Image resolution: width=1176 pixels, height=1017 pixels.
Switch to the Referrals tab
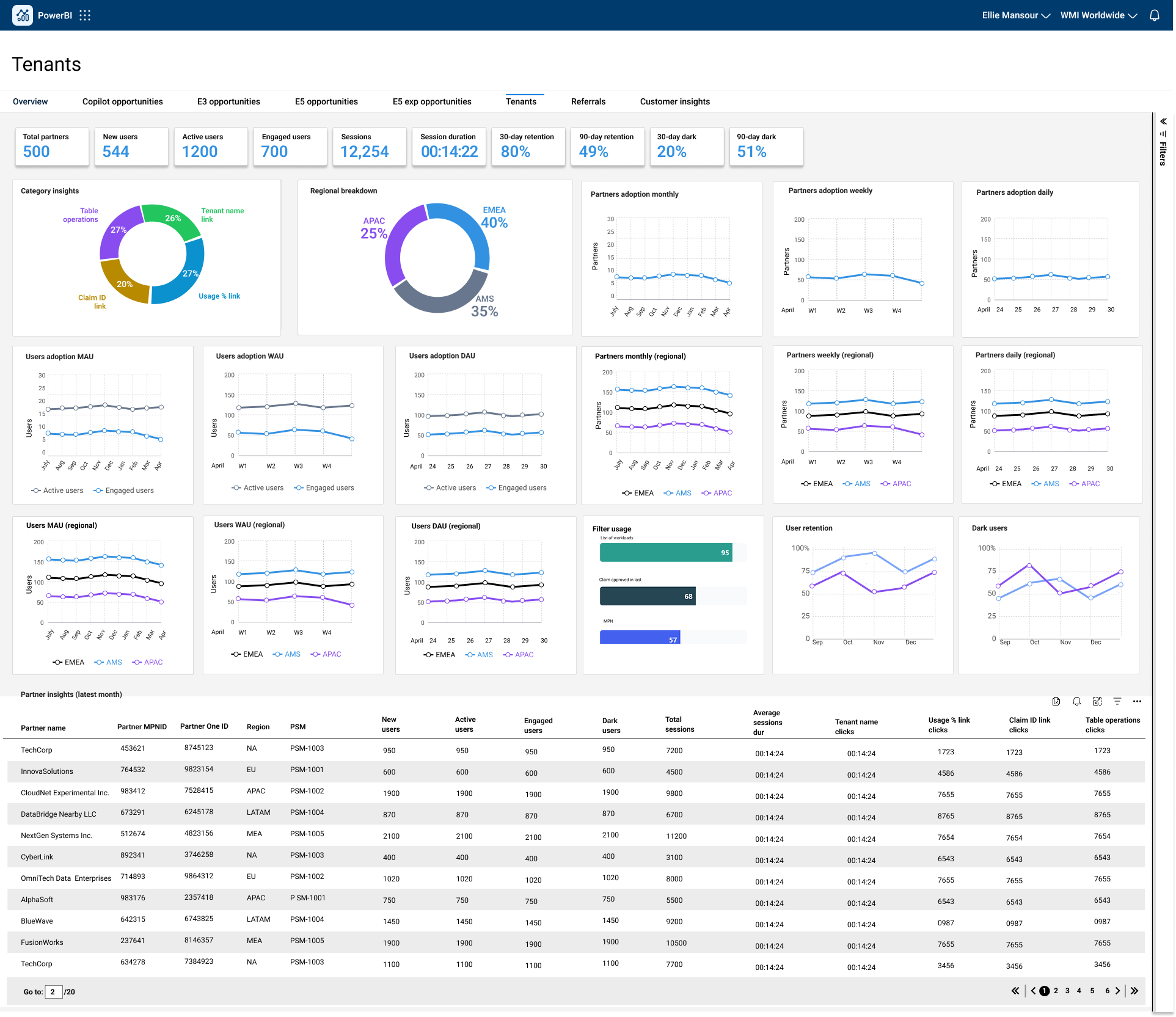pyautogui.click(x=588, y=101)
